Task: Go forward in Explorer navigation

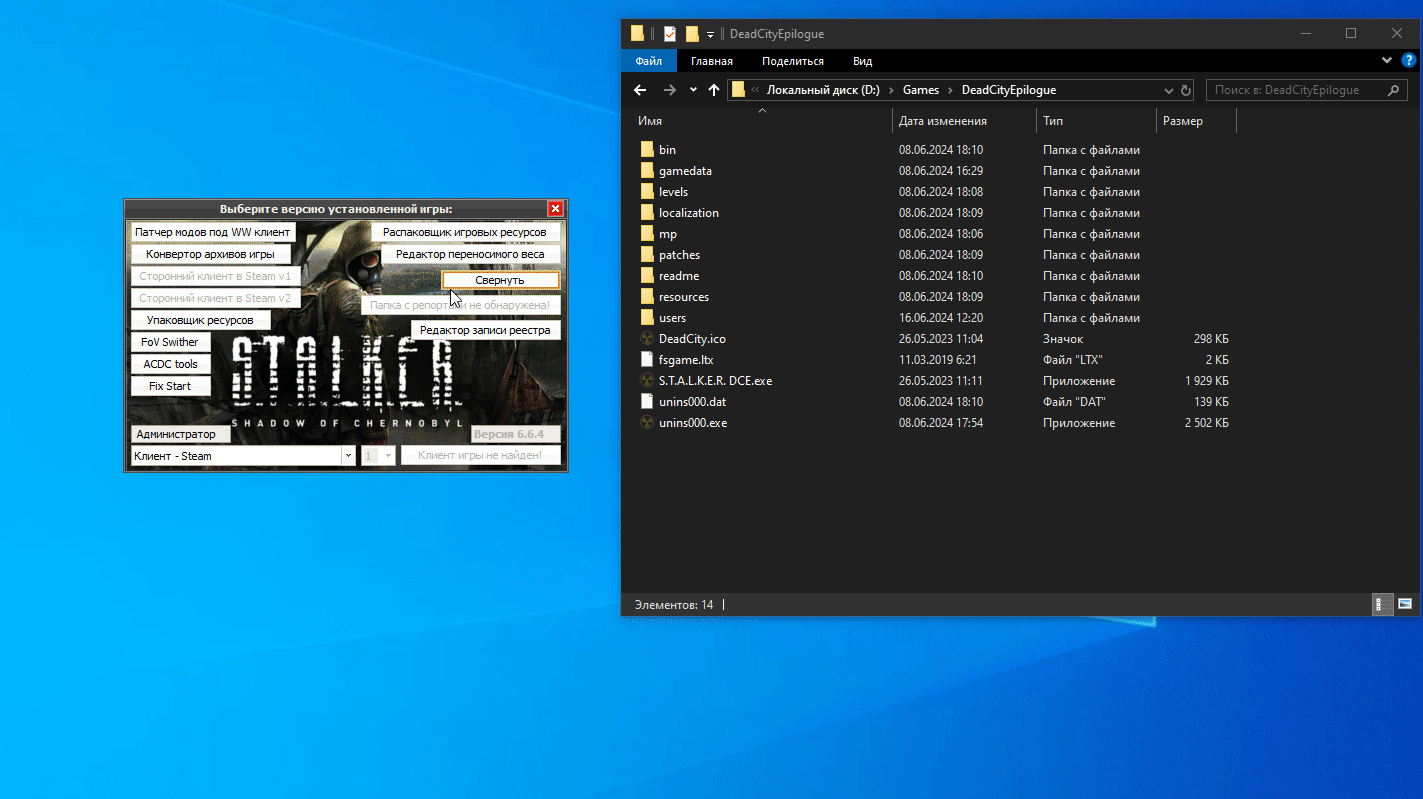Action: point(670,90)
